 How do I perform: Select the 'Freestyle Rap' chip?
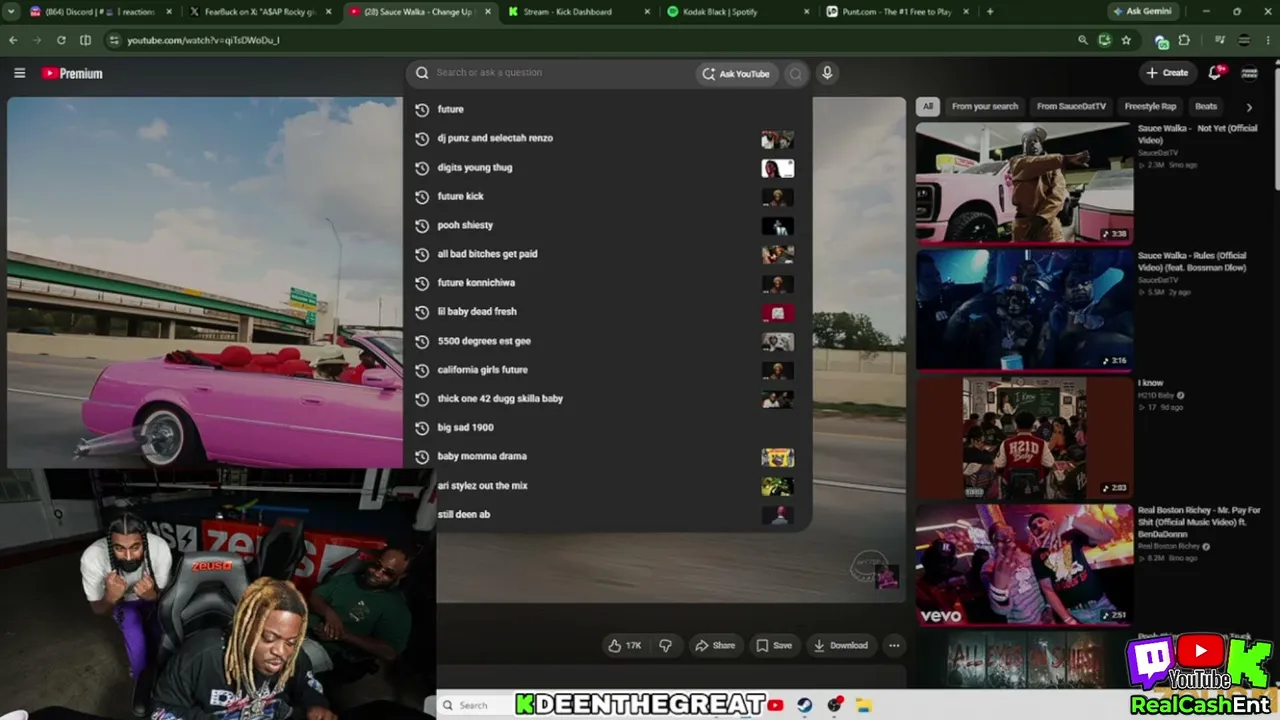tap(1150, 106)
